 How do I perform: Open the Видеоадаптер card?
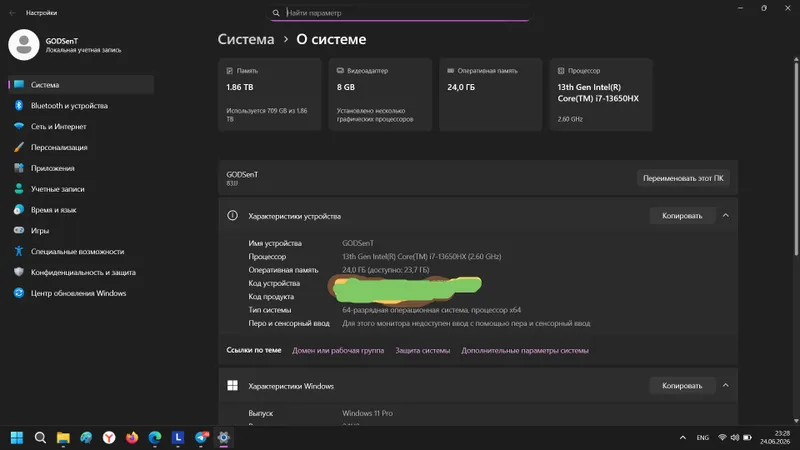point(380,94)
